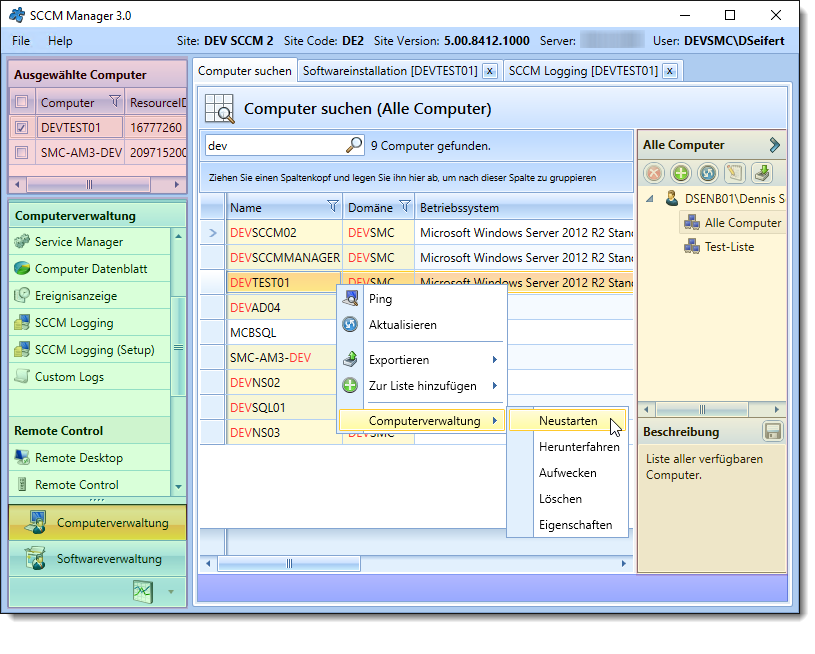Close the Softwareinstallation tab
Viewport: 815px width, 654px height.
tap(490, 71)
